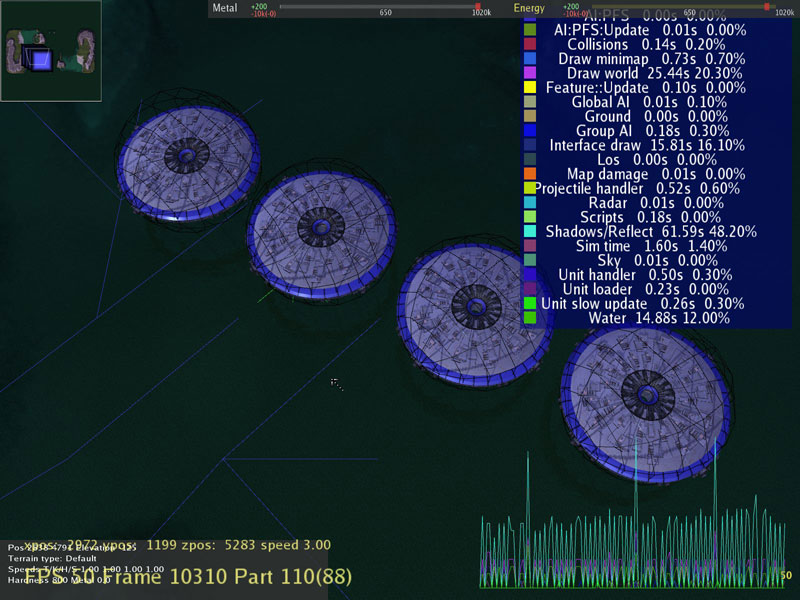Click the Projectile handler yellow-green swatch

530,188
